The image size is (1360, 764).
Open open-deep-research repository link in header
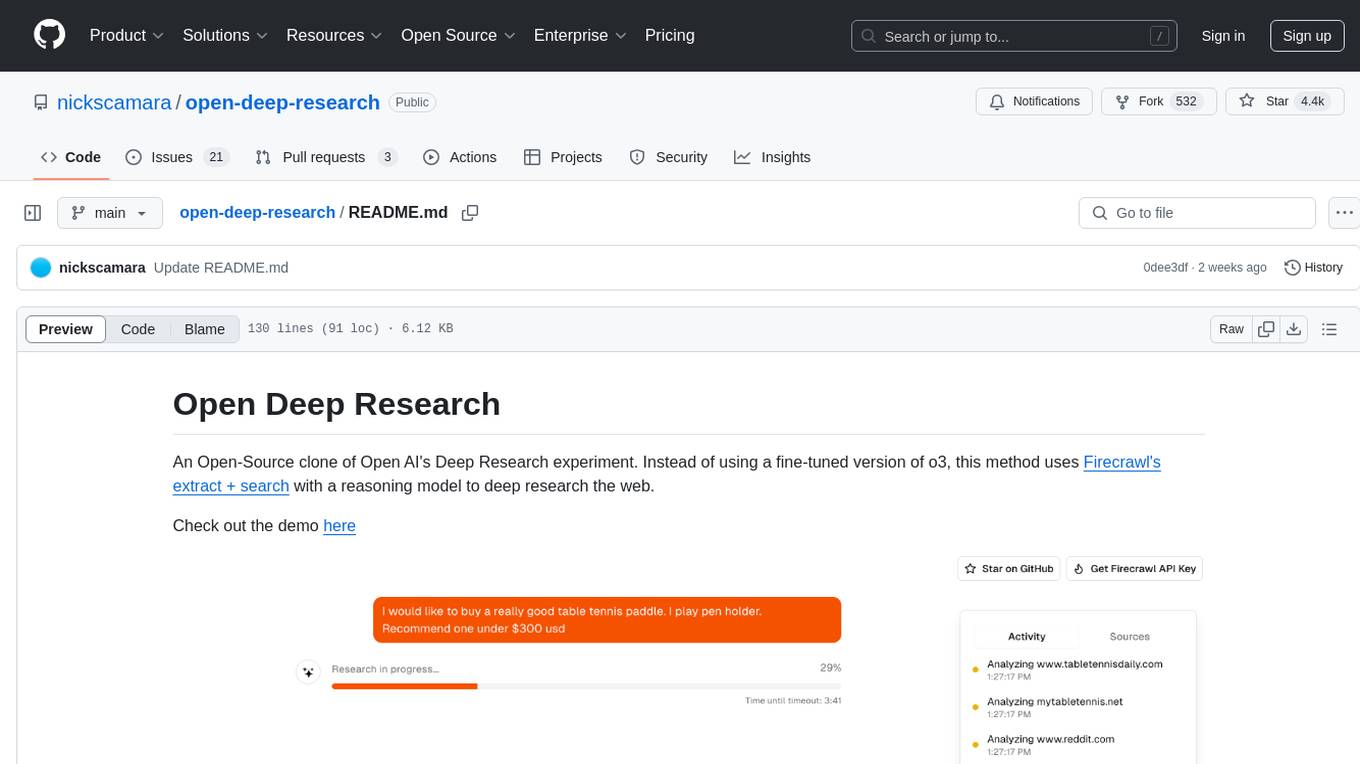point(282,102)
